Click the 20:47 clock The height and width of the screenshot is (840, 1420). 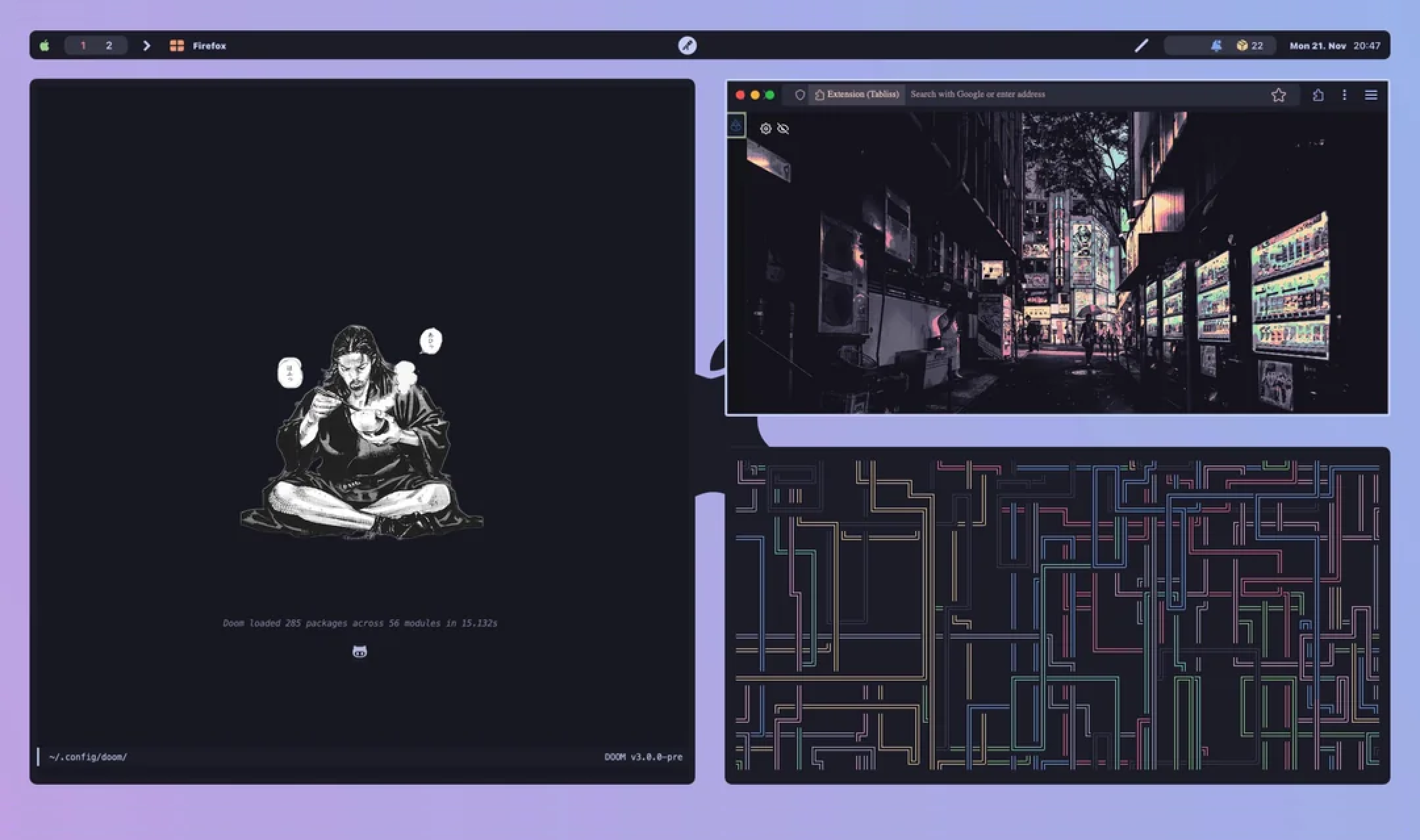(1367, 45)
